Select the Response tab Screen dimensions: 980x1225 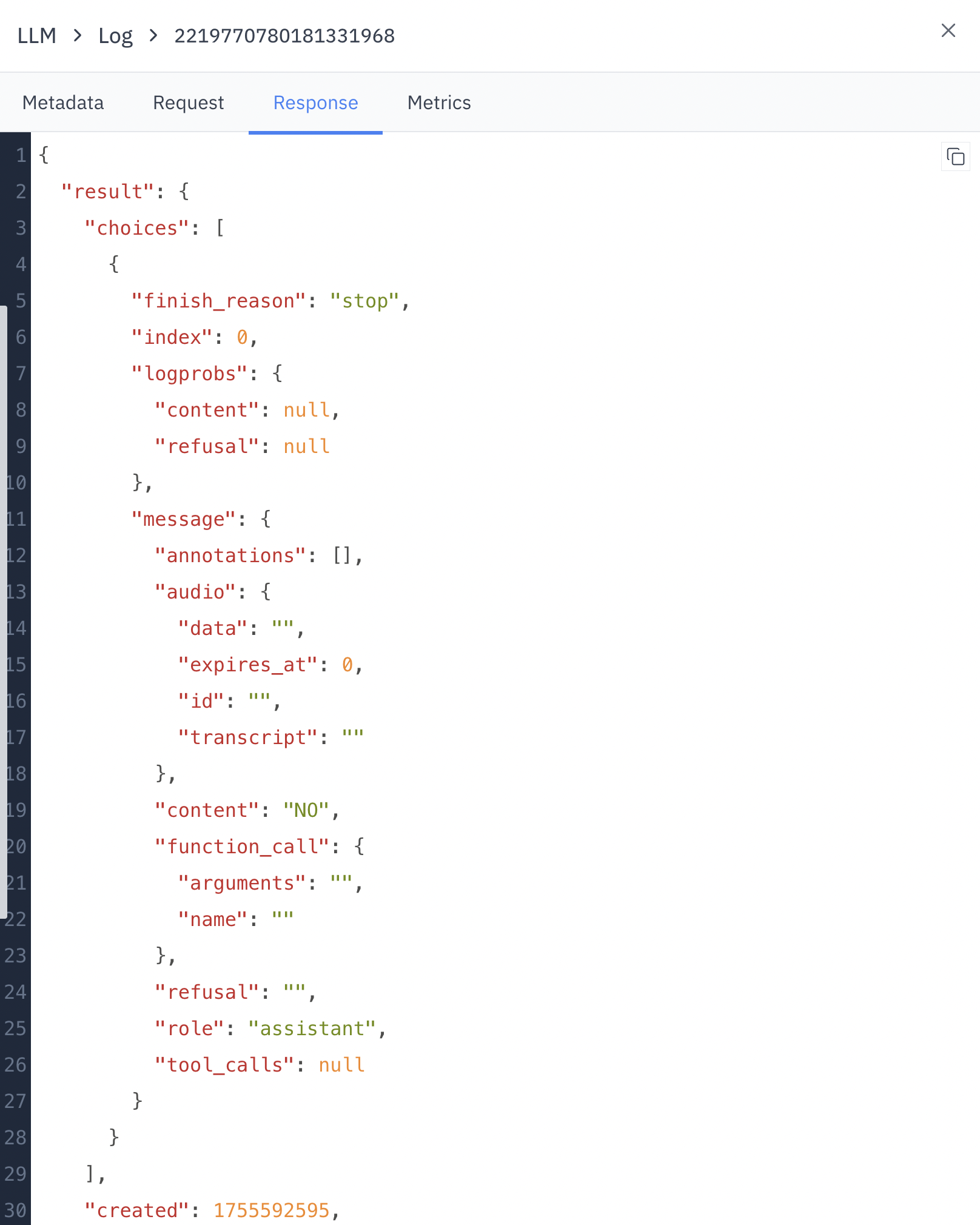click(315, 102)
